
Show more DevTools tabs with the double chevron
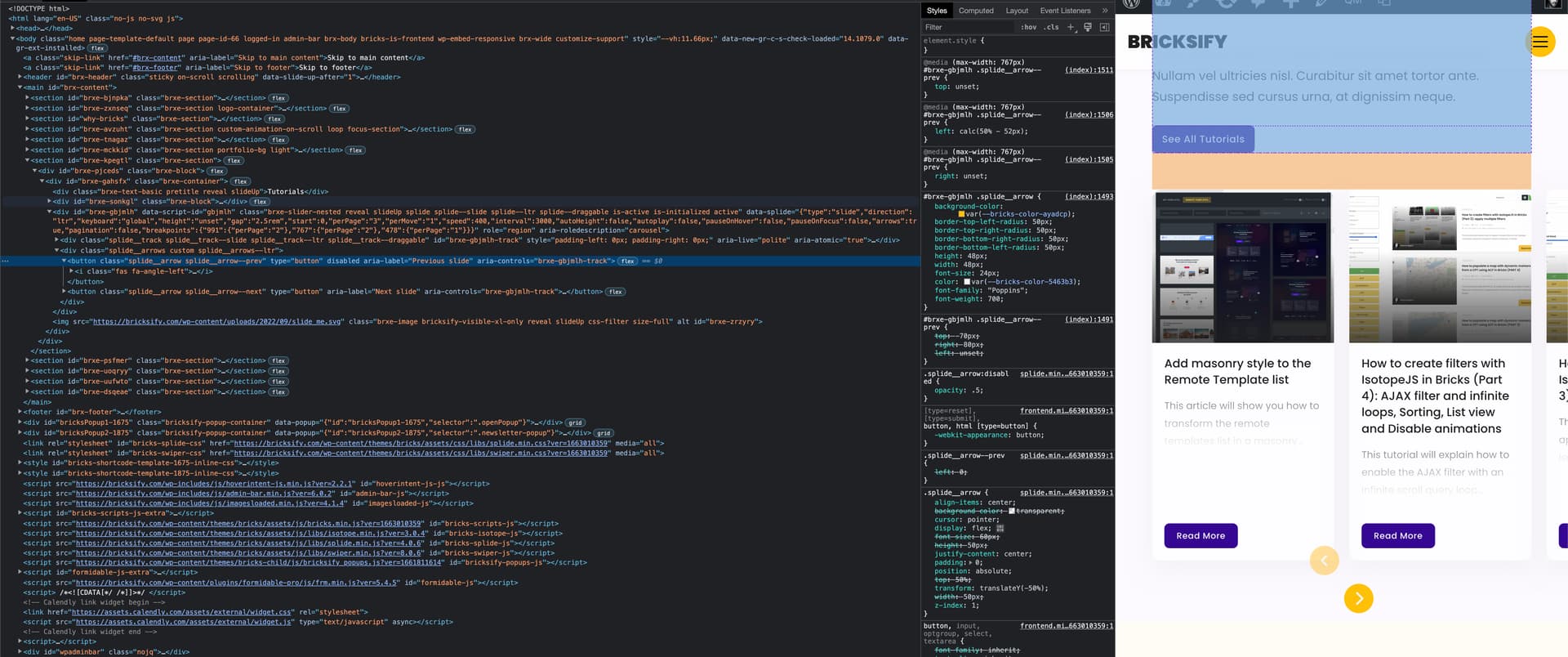tap(1105, 11)
